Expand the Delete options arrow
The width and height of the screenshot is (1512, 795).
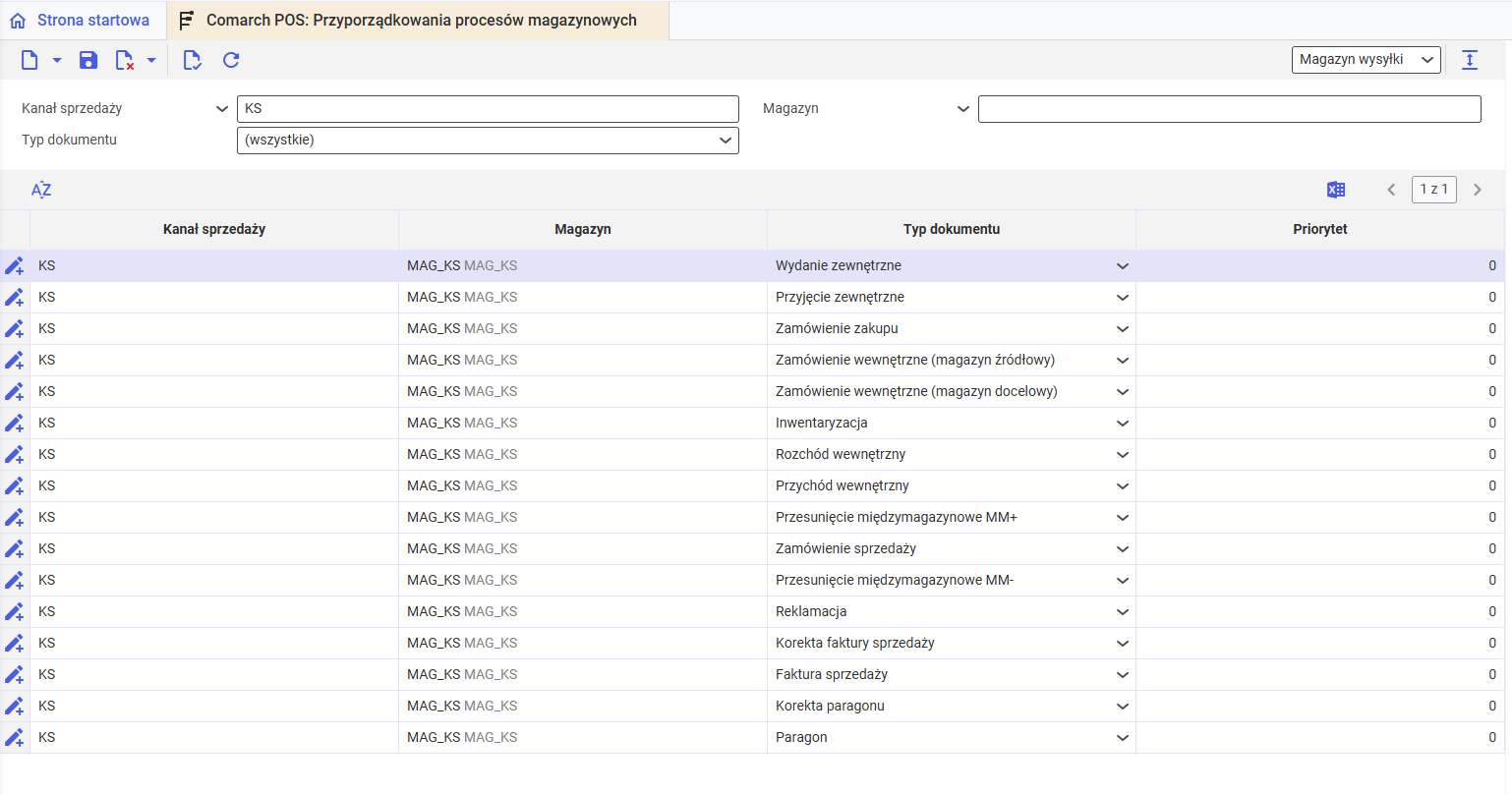(151, 60)
